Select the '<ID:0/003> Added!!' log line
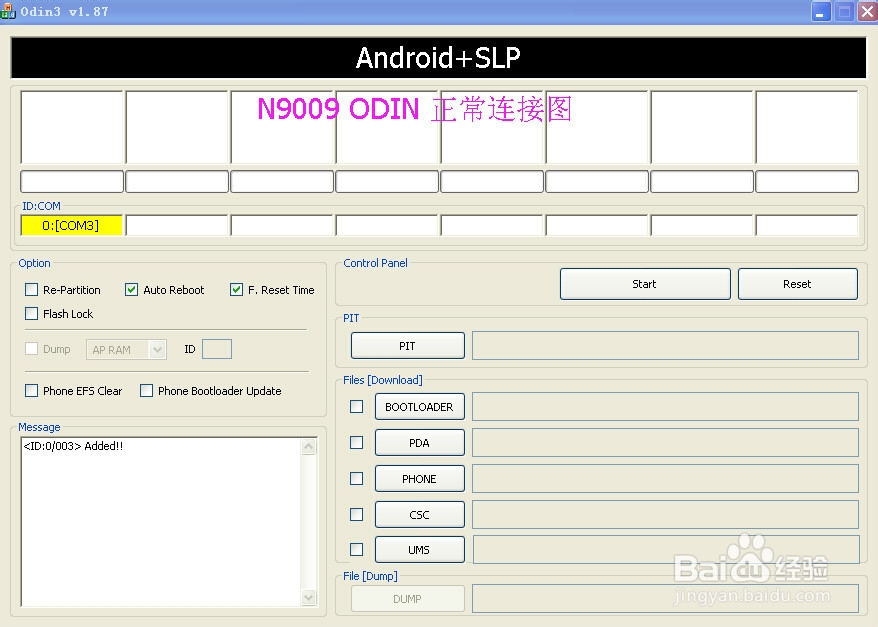878x627 pixels. [73, 446]
